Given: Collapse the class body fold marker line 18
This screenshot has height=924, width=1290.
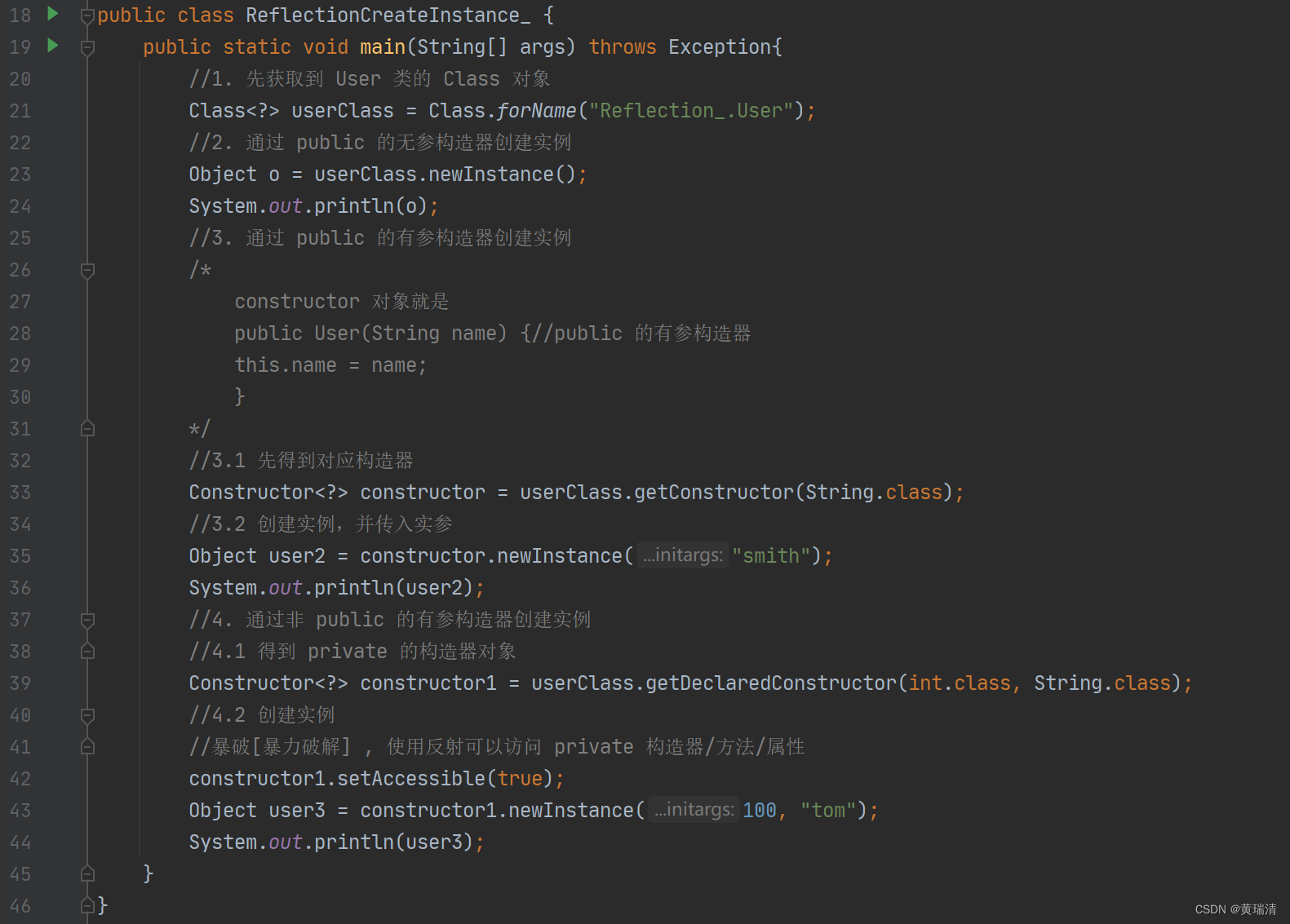Looking at the screenshot, I should [x=87, y=16].
